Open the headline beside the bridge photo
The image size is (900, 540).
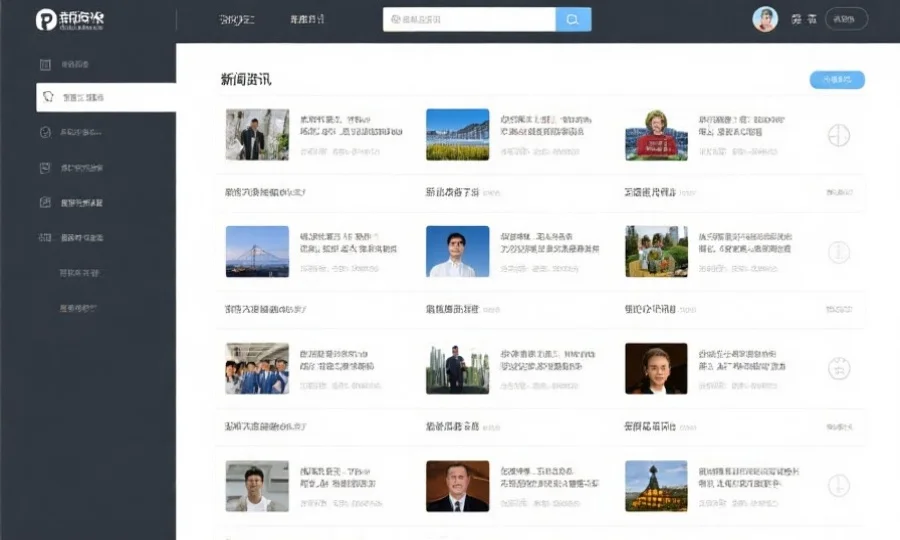[x=348, y=243]
